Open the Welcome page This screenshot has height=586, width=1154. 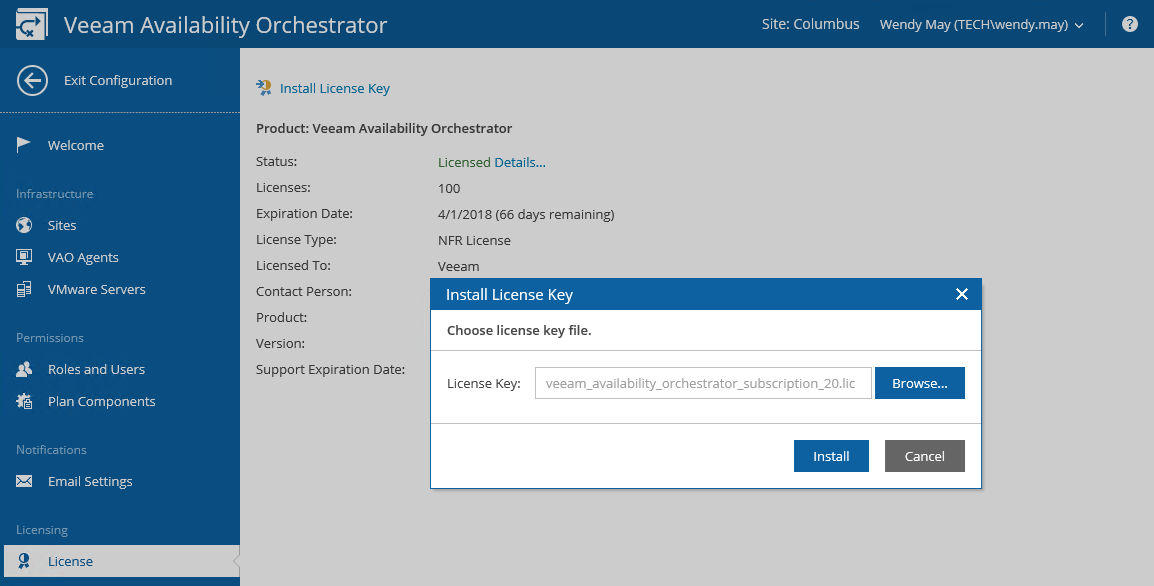(x=76, y=145)
